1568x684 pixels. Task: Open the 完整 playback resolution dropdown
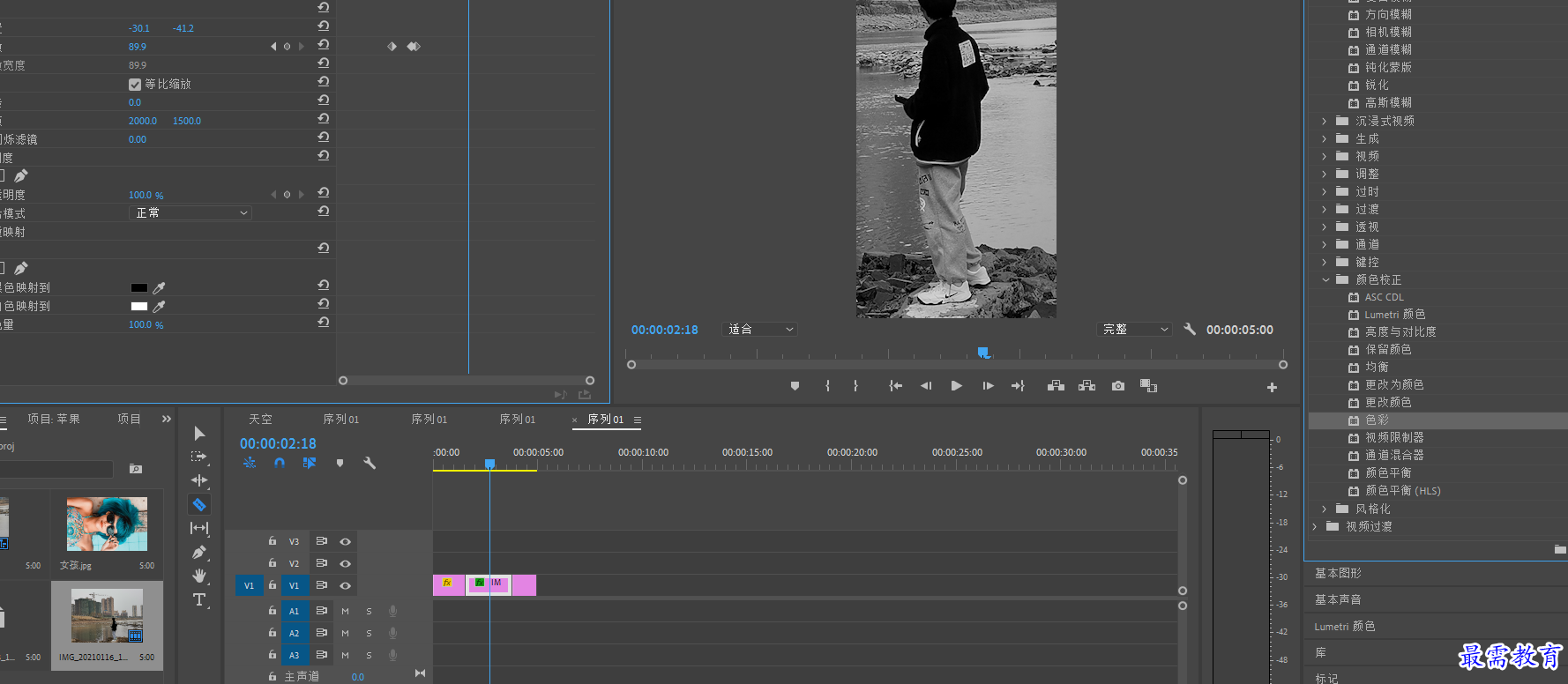click(x=1134, y=329)
